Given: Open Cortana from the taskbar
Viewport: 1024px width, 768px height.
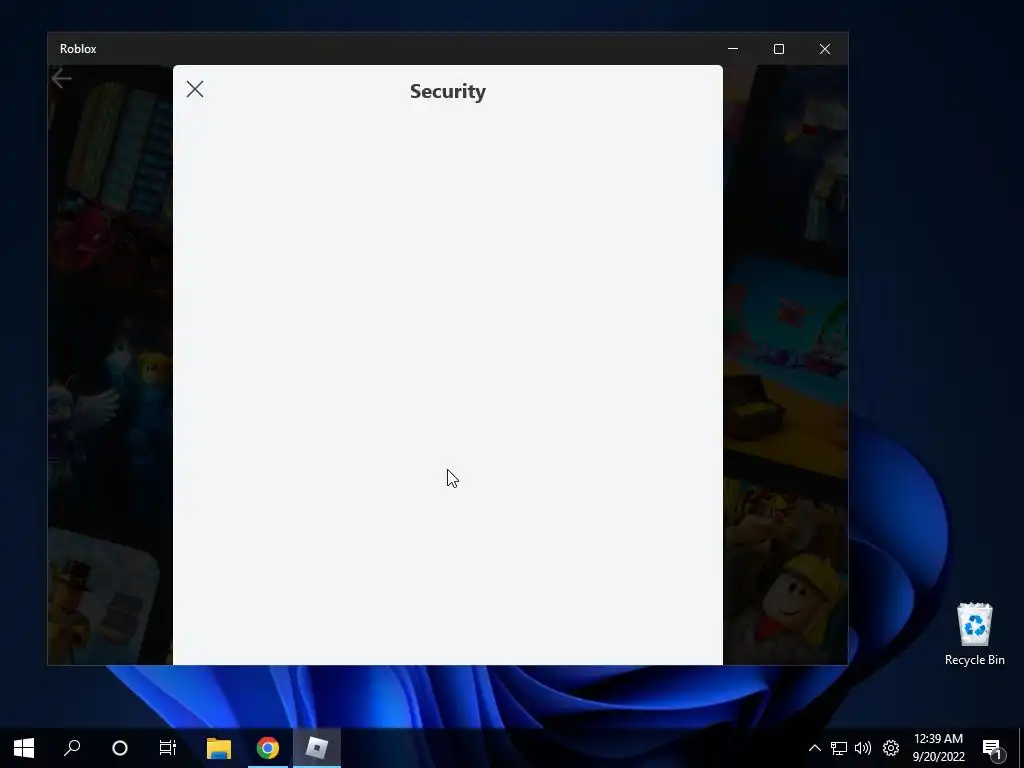Looking at the screenshot, I should click(x=120, y=748).
